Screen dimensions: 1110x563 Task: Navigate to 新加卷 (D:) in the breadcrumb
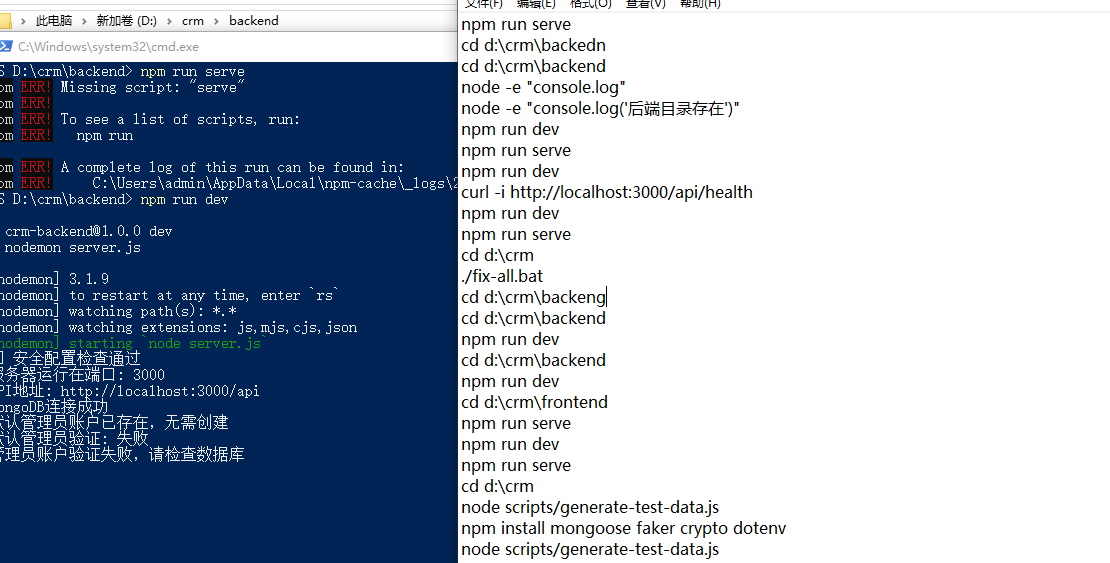click(x=127, y=21)
